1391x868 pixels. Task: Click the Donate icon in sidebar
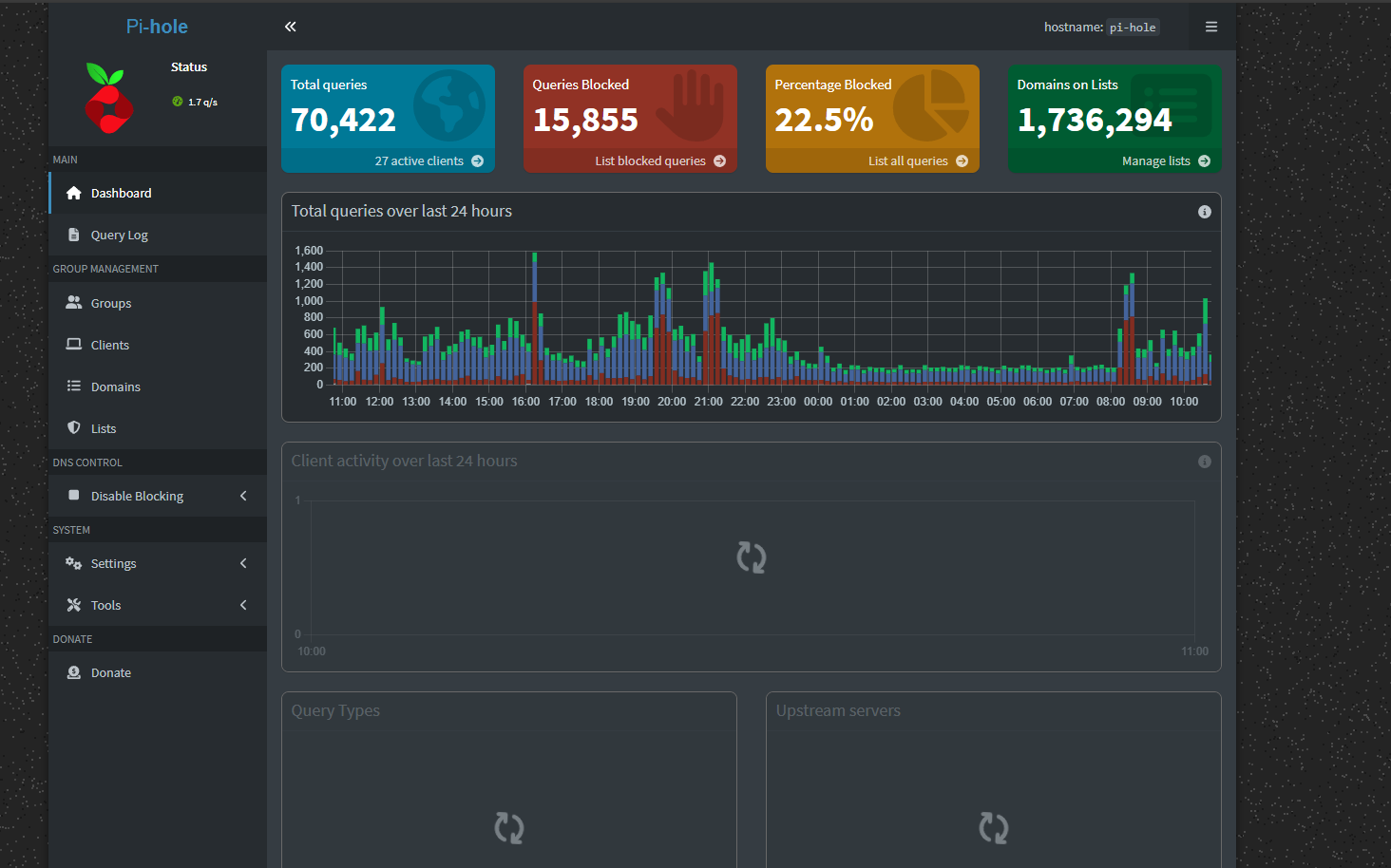click(x=74, y=671)
